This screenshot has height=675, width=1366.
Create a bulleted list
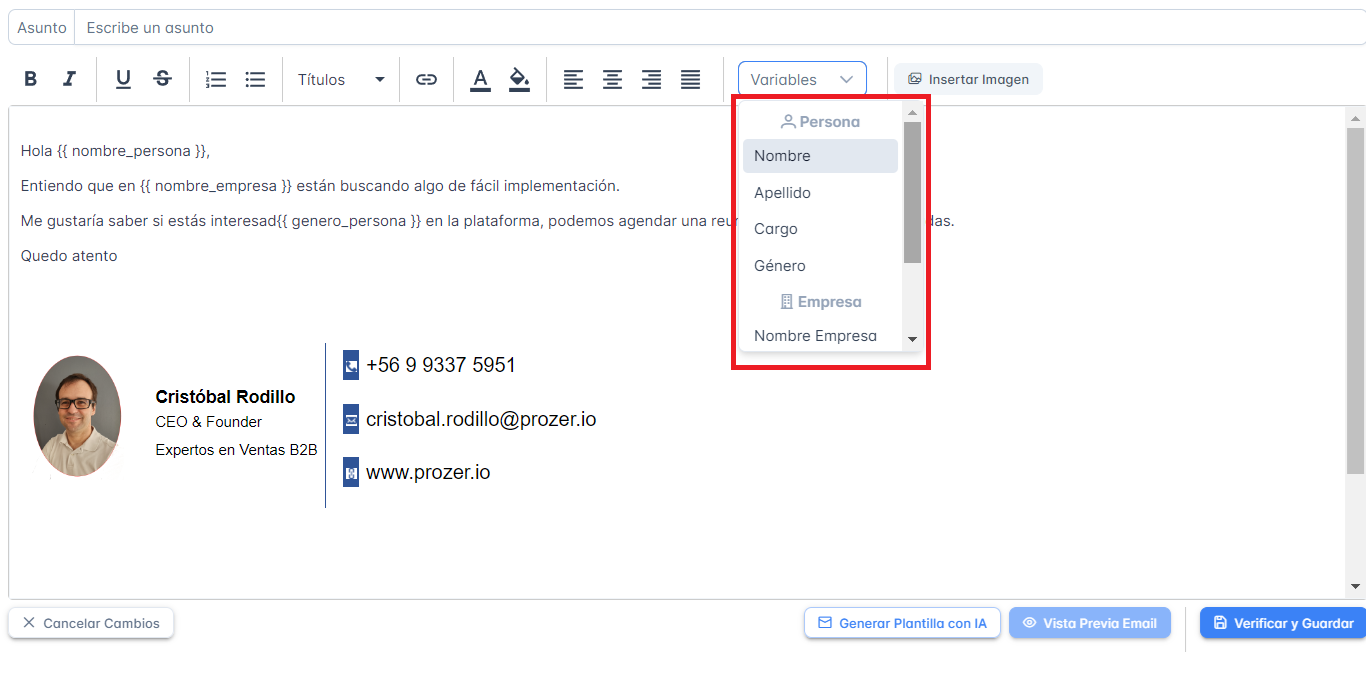pyautogui.click(x=255, y=79)
